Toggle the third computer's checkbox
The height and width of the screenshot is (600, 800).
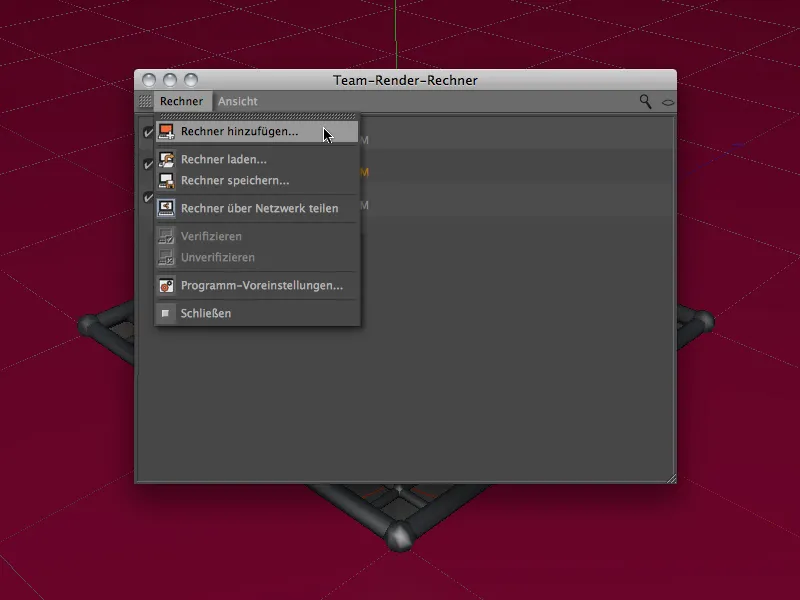pyautogui.click(x=148, y=197)
